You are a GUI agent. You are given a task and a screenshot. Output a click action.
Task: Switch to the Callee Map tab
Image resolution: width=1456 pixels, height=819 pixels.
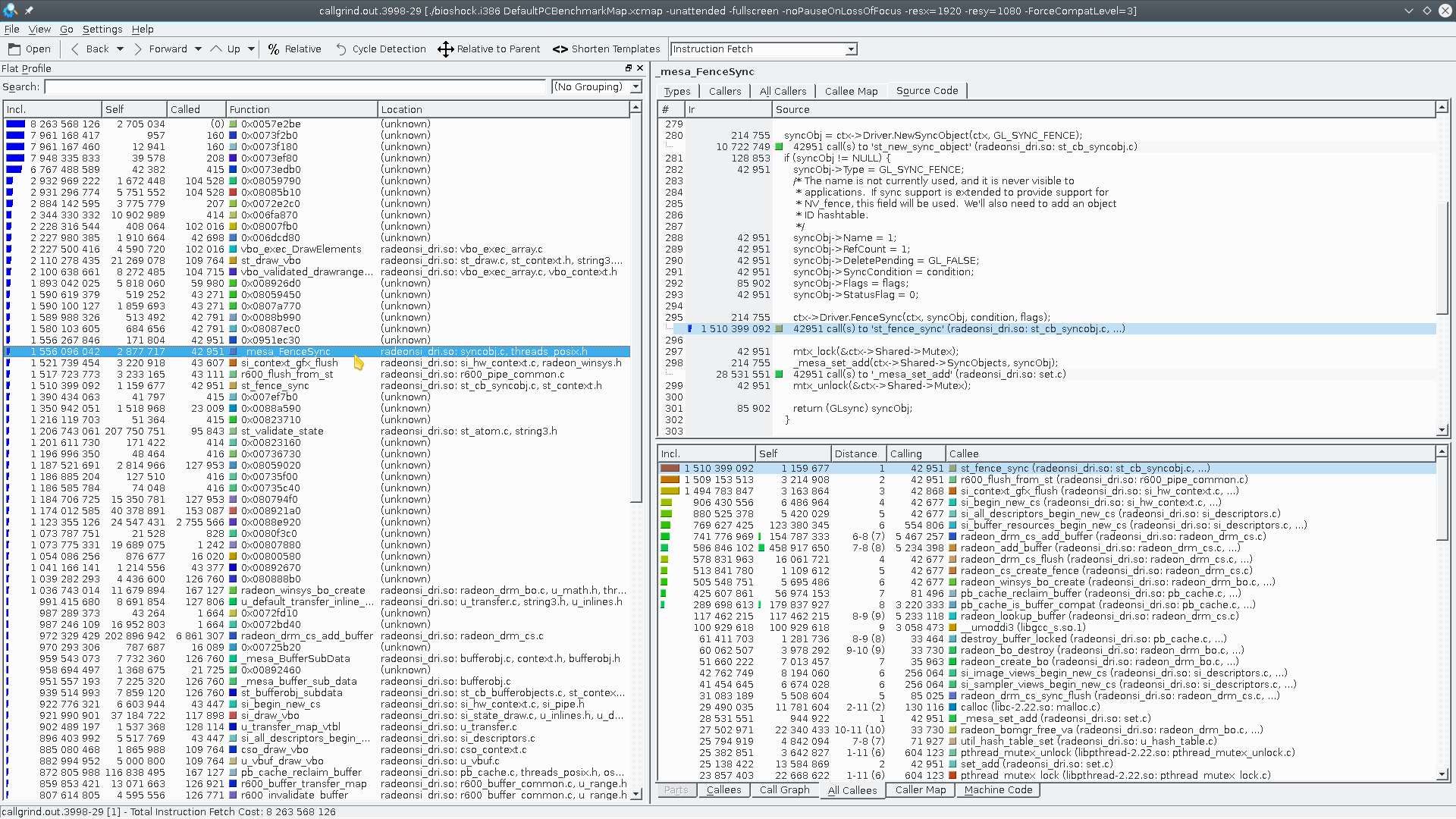pyautogui.click(x=851, y=91)
